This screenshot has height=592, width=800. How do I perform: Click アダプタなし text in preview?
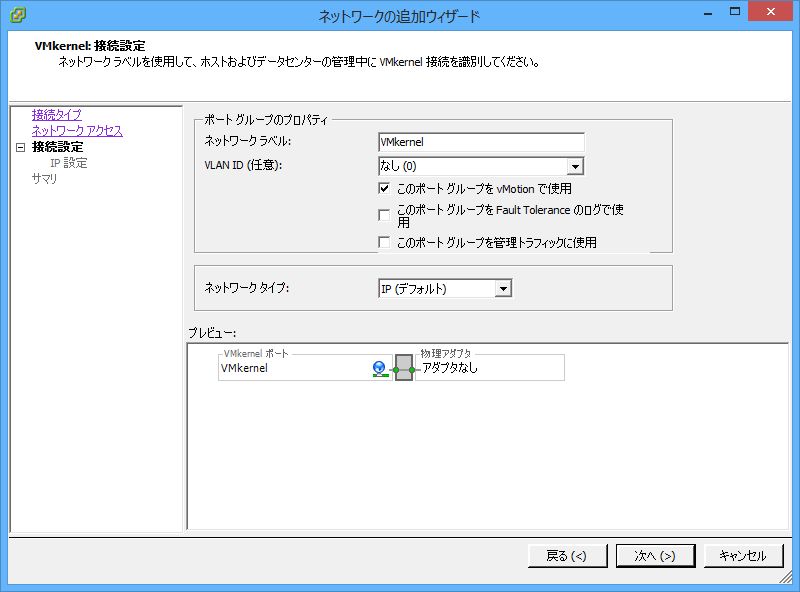pyautogui.click(x=449, y=367)
